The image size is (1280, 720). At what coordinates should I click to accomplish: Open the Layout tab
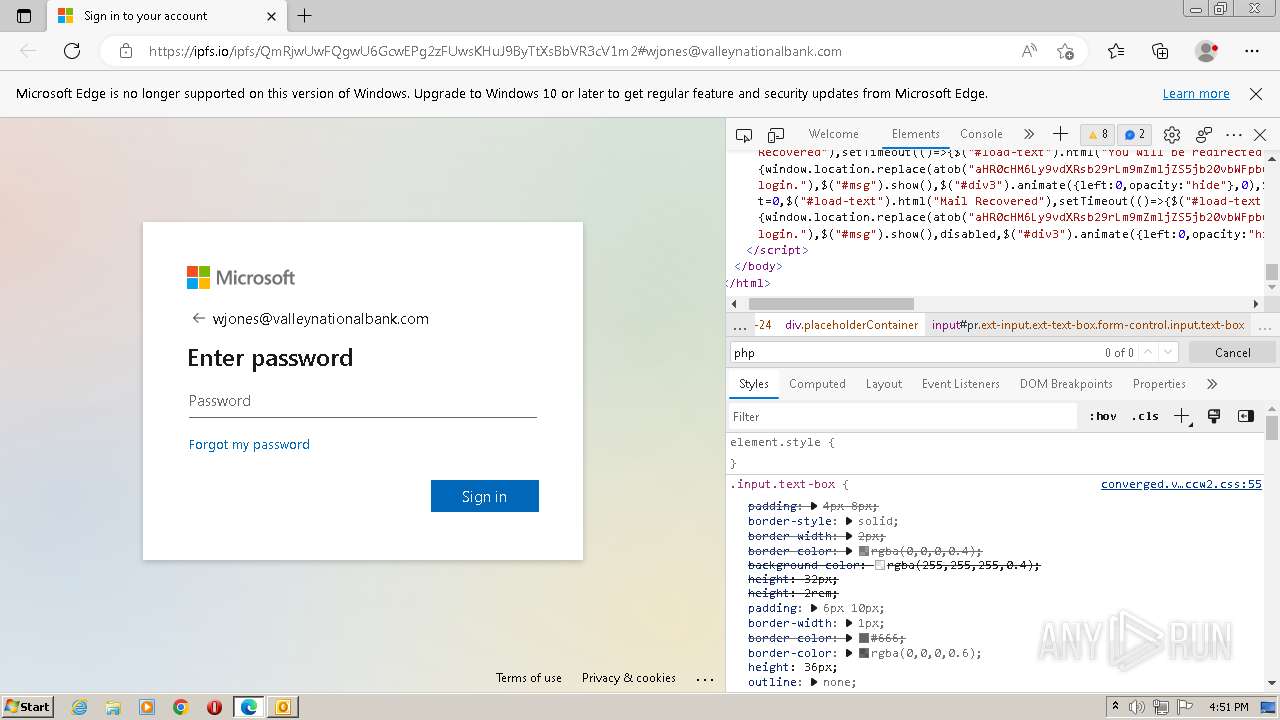(883, 384)
